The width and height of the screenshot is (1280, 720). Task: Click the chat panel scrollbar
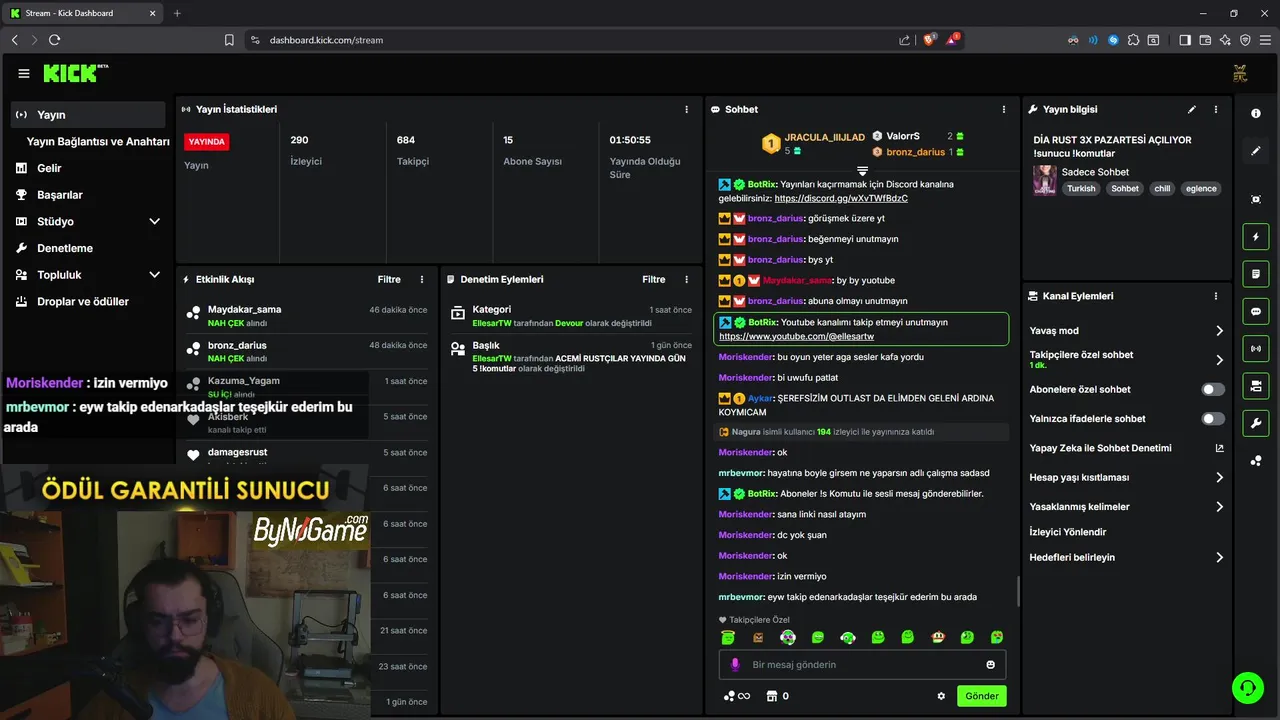point(1018,591)
